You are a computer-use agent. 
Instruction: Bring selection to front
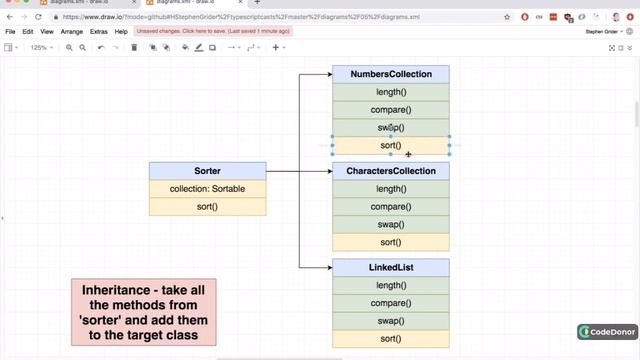click(153, 48)
